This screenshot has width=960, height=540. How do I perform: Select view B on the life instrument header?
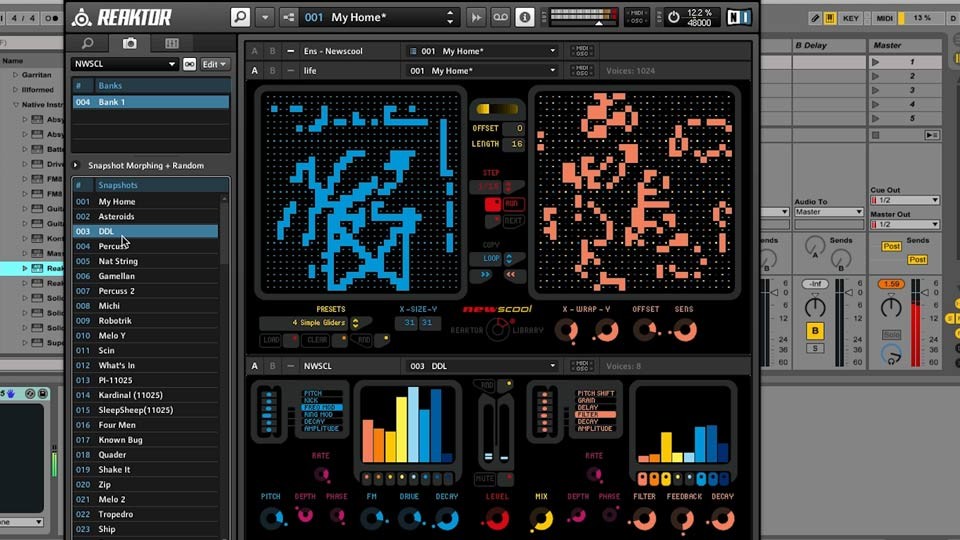[x=272, y=70]
